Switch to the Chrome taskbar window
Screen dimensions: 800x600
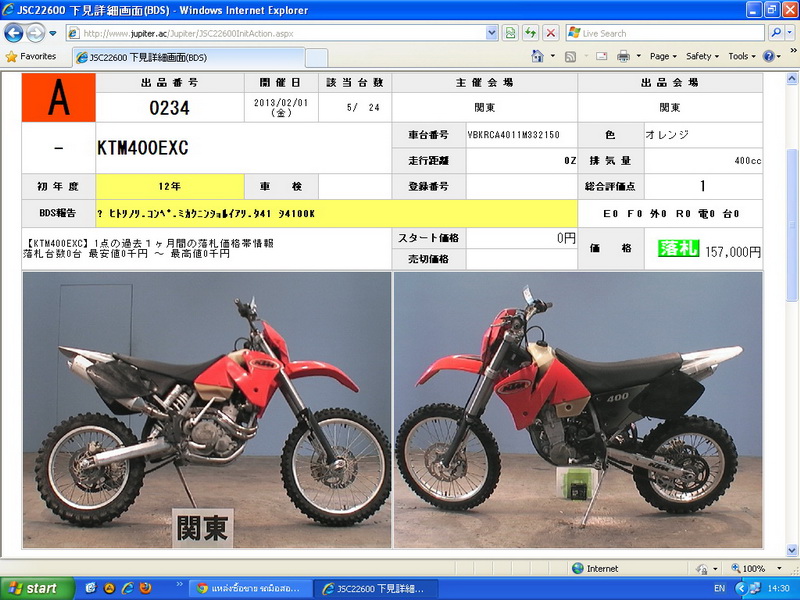click(x=249, y=589)
